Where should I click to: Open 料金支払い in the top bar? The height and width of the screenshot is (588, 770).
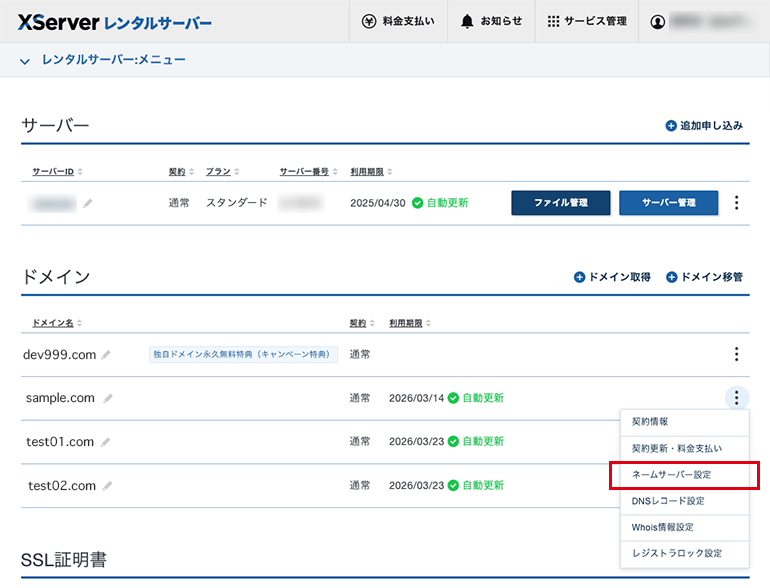pyautogui.click(x=398, y=21)
